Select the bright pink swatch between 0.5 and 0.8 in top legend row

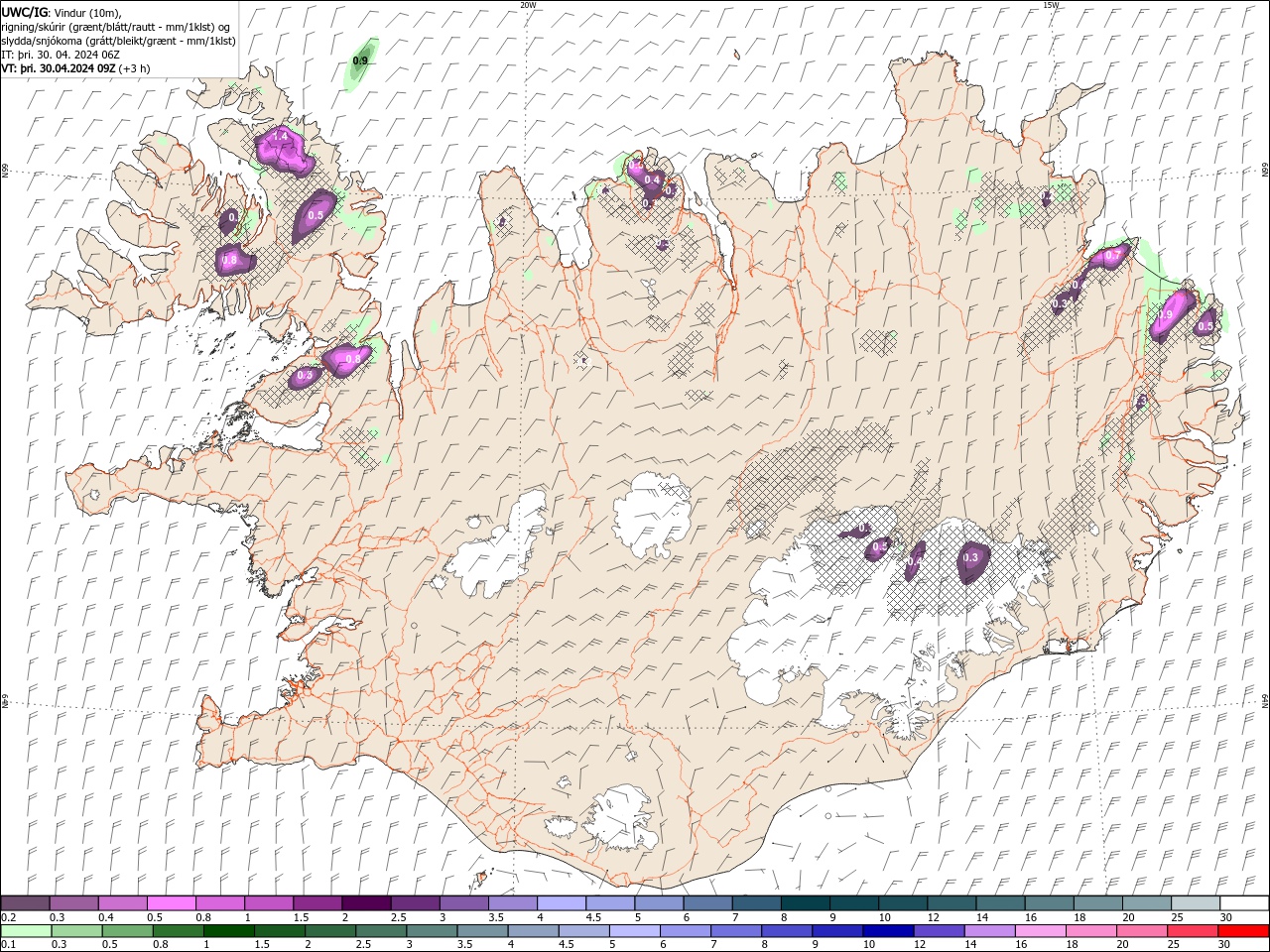pyautogui.click(x=172, y=903)
